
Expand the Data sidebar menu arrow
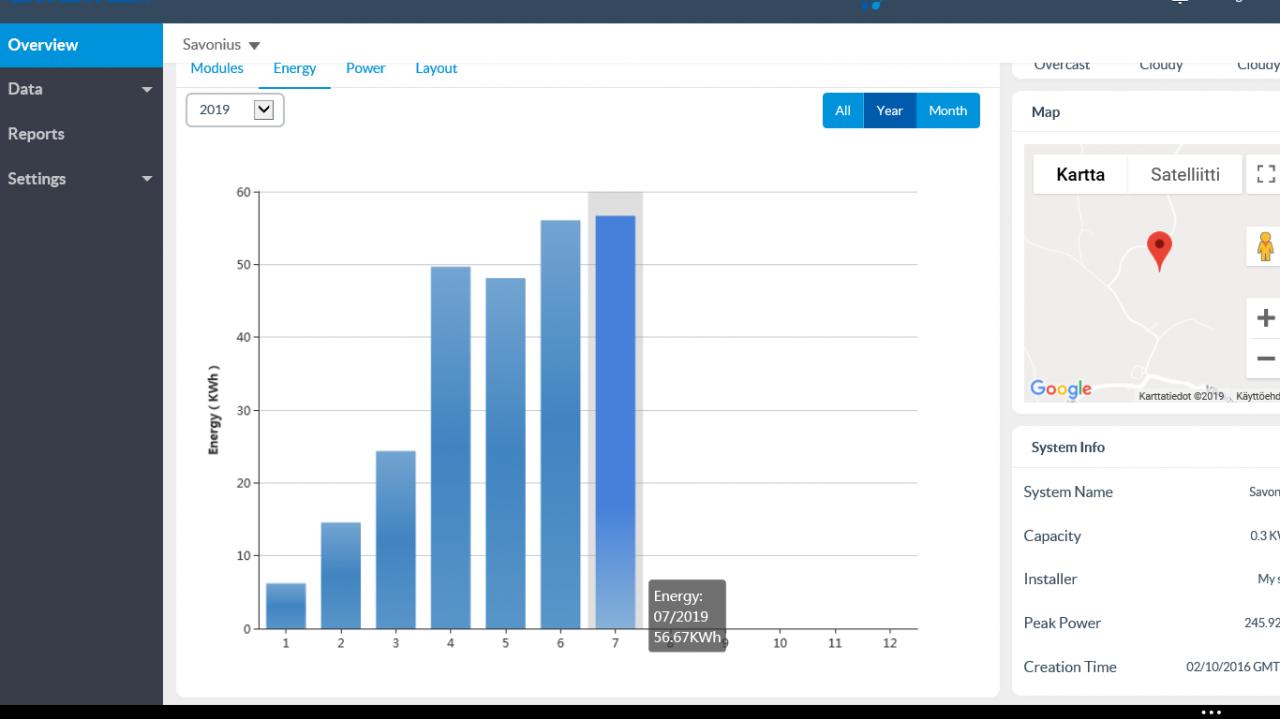click(147, 90)
